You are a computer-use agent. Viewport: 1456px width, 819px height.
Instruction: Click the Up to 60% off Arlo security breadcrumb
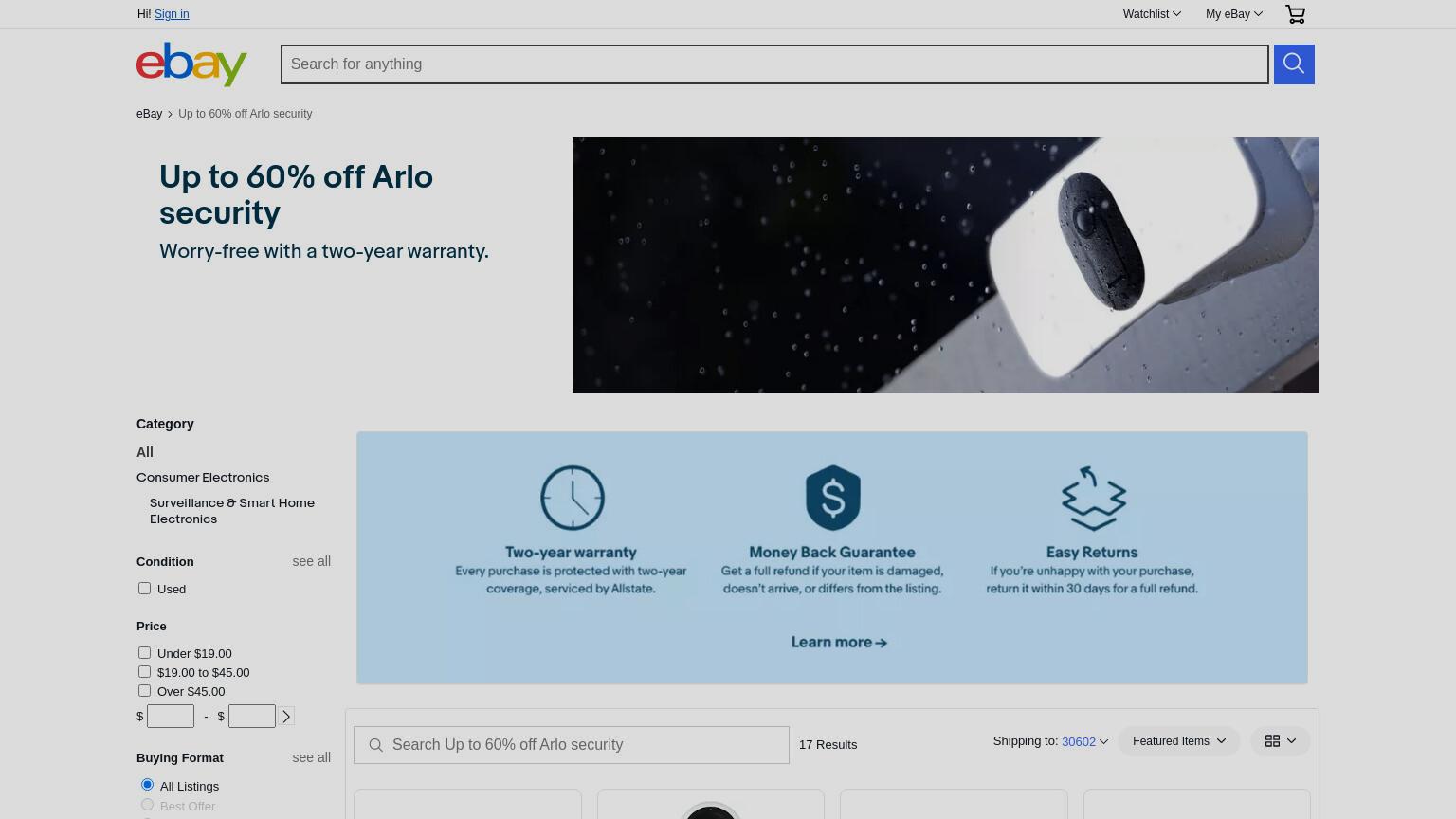pos(245,114)
